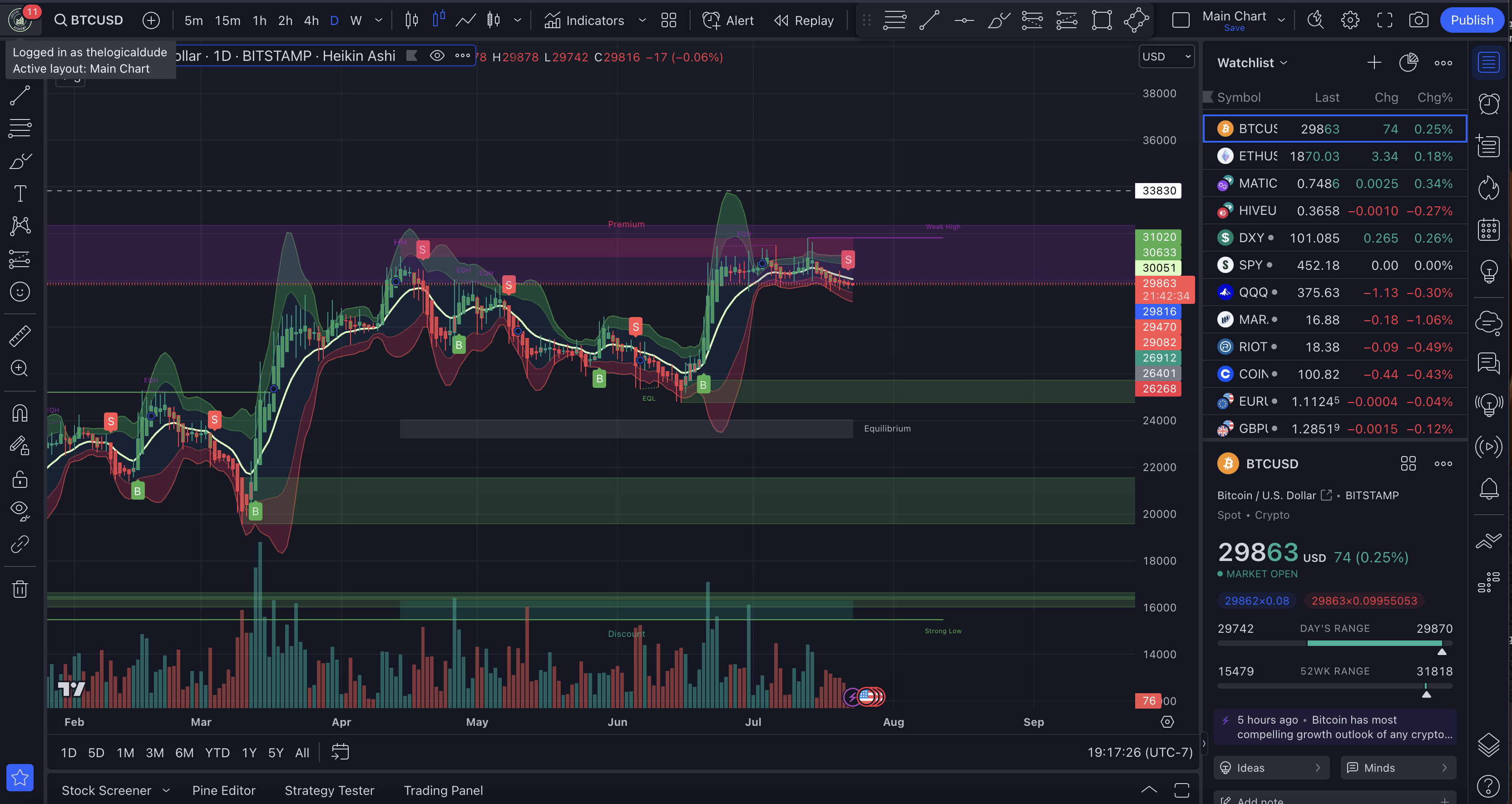Image resolution: width=1512 pixels, height=804 pixels.
Task: Open the alerts alarm clock in right sidebar
Action: (1489, 104)
